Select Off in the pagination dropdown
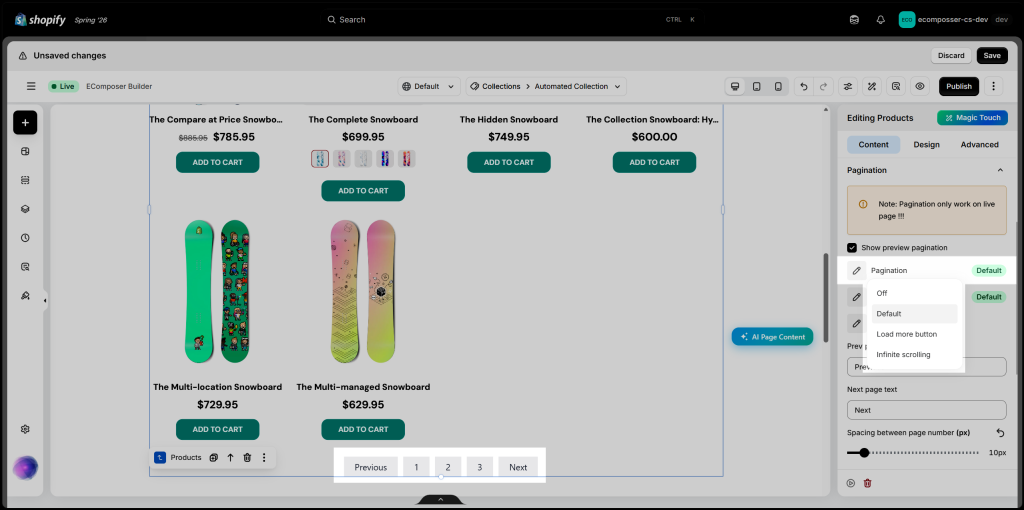Screen dimensions: 1024x510 (914, 293)
